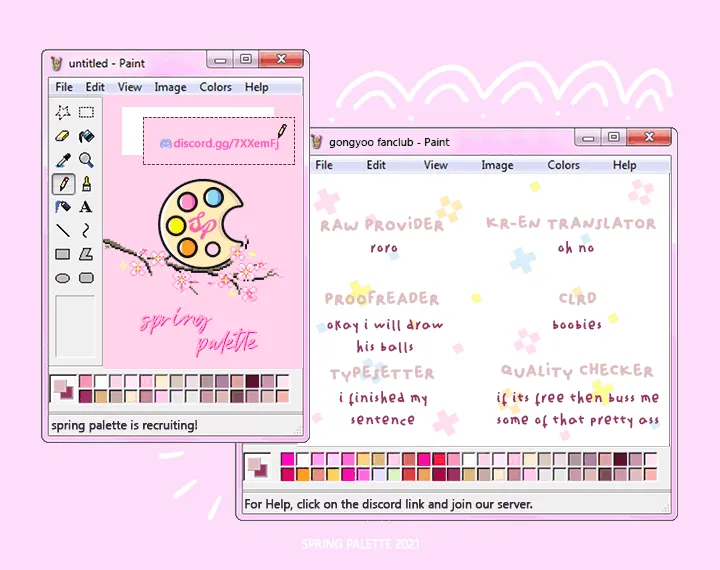
Task: Open Colors menu in gongyoo fanclub window
Action: pyautogui.click(x=563, y=165)
